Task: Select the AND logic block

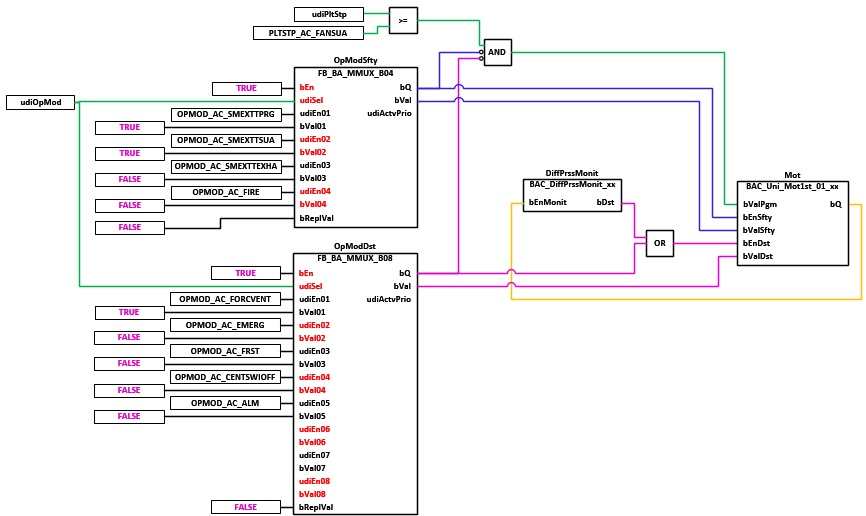Action: click(x=498, y=52)
